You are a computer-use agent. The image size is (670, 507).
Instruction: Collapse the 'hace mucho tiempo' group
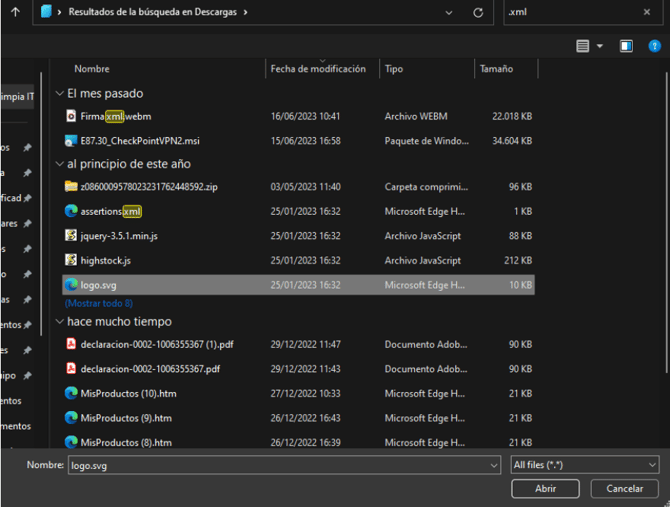click(59, 322)
